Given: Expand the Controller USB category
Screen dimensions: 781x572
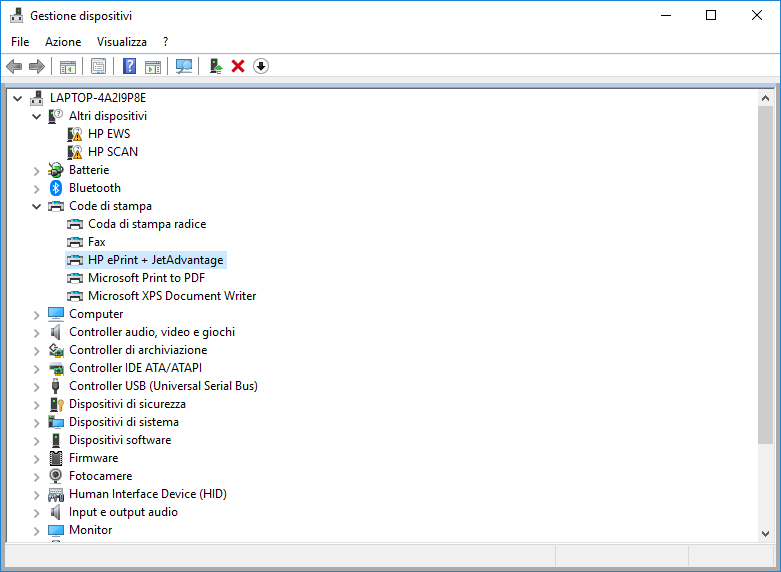Looking at the screenshot, I should pos(37,386).
